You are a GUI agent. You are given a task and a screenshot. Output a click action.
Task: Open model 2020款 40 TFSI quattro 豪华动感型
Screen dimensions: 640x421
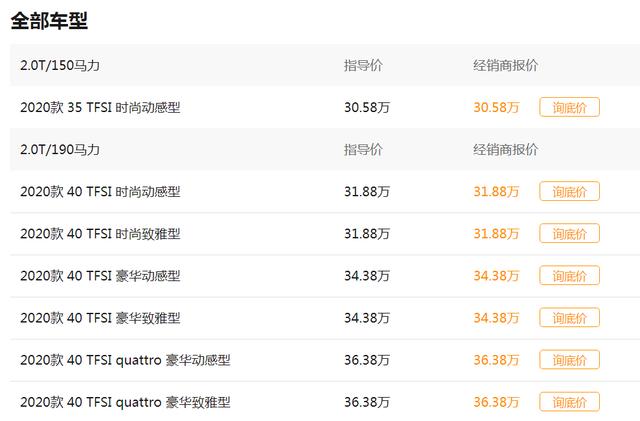pyautogui.click(x=125, y=360)
